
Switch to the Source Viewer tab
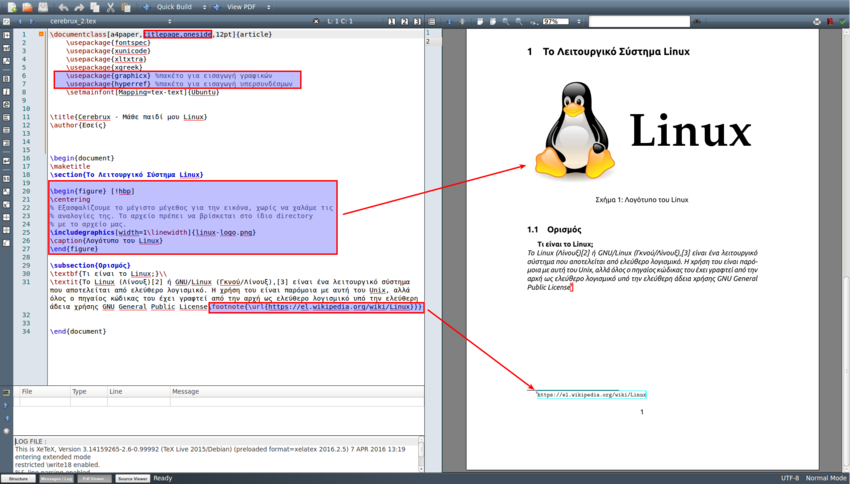(x=132, y=478)
